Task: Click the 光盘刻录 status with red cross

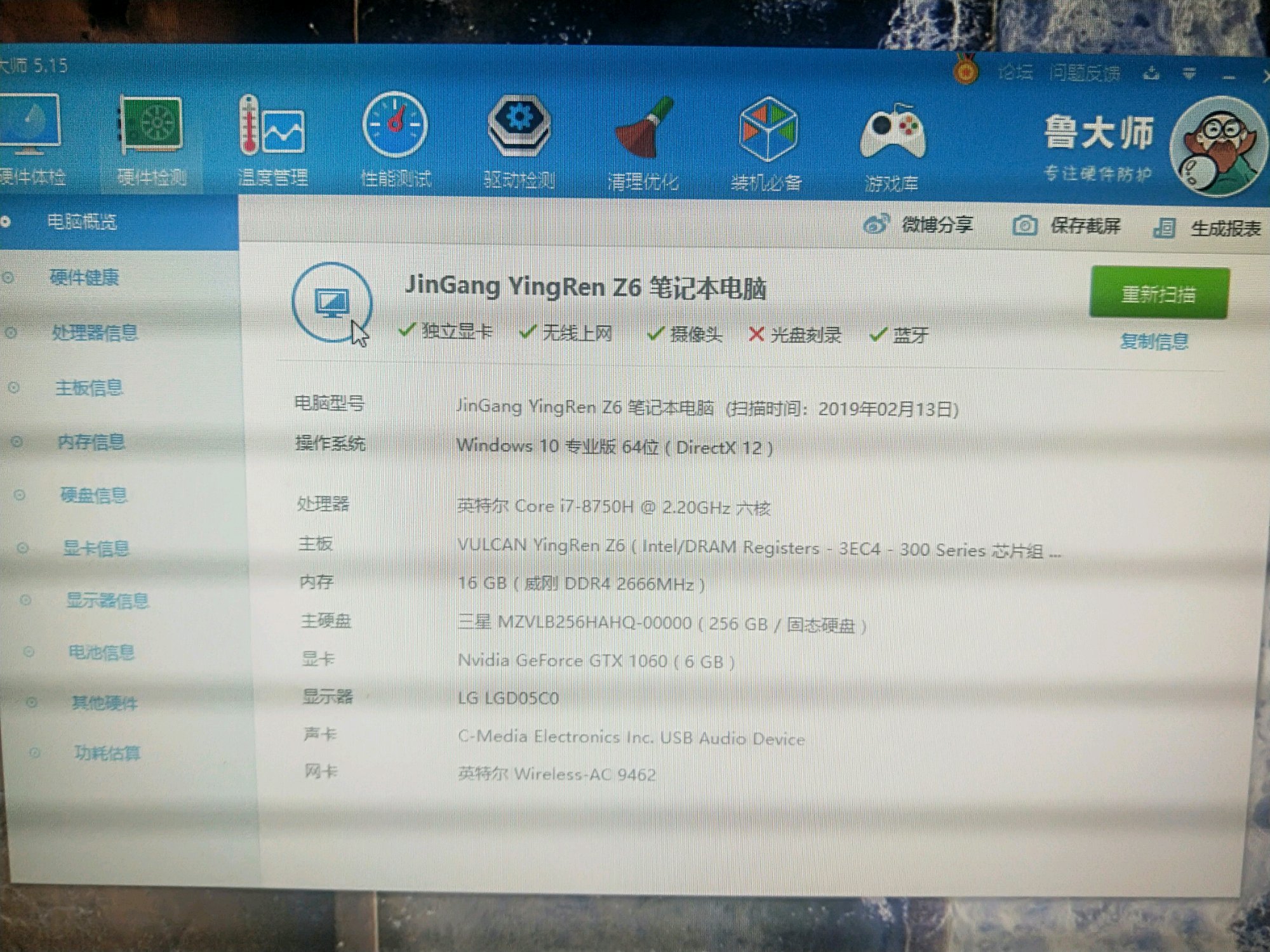Action: click(x=795, y=334)
